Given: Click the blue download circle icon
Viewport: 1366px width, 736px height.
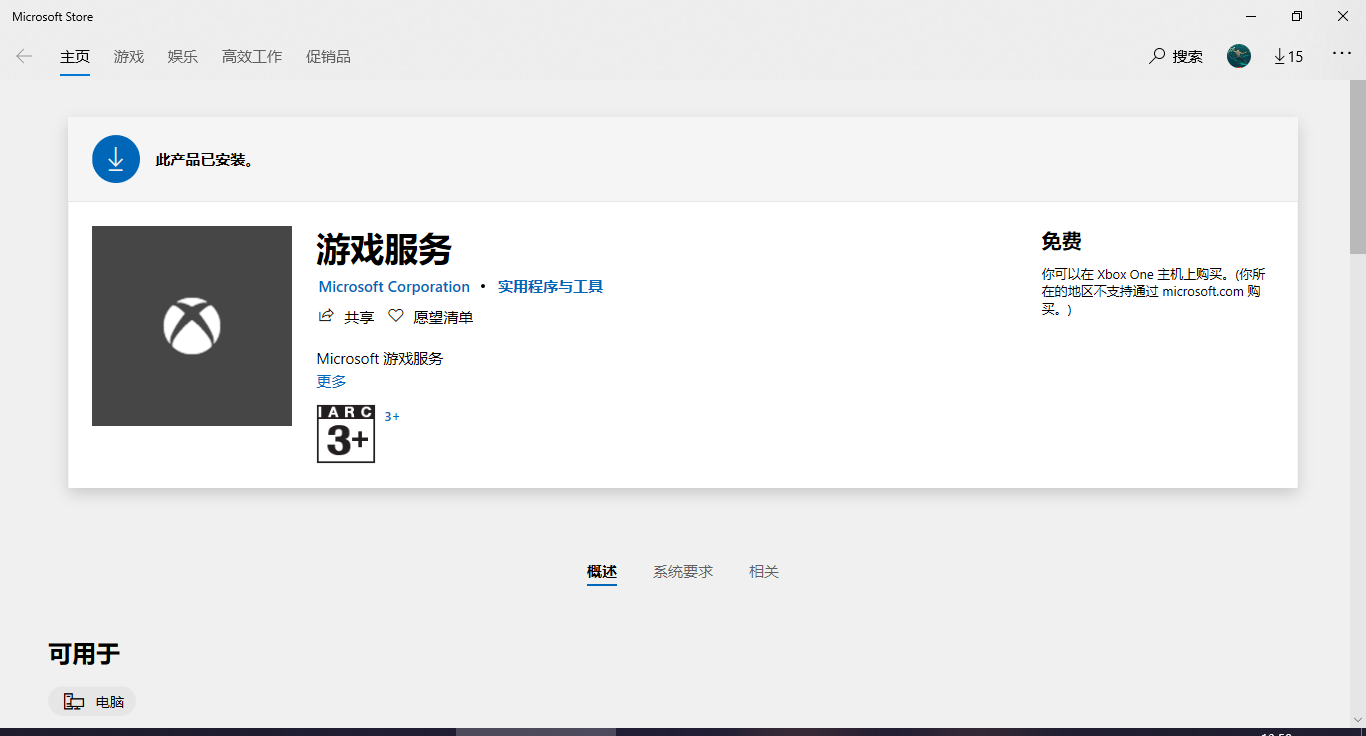Looking at the screenshot, I should tap(116, 159).
